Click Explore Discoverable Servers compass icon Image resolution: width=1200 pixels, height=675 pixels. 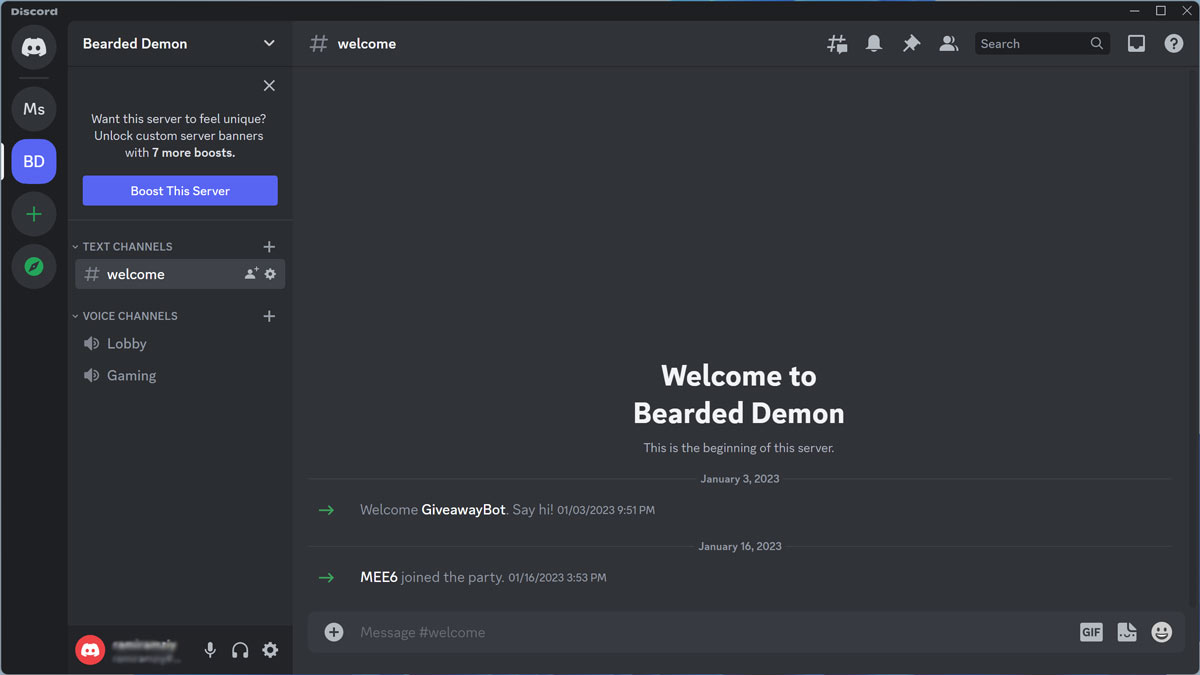(x=34, y=267)
